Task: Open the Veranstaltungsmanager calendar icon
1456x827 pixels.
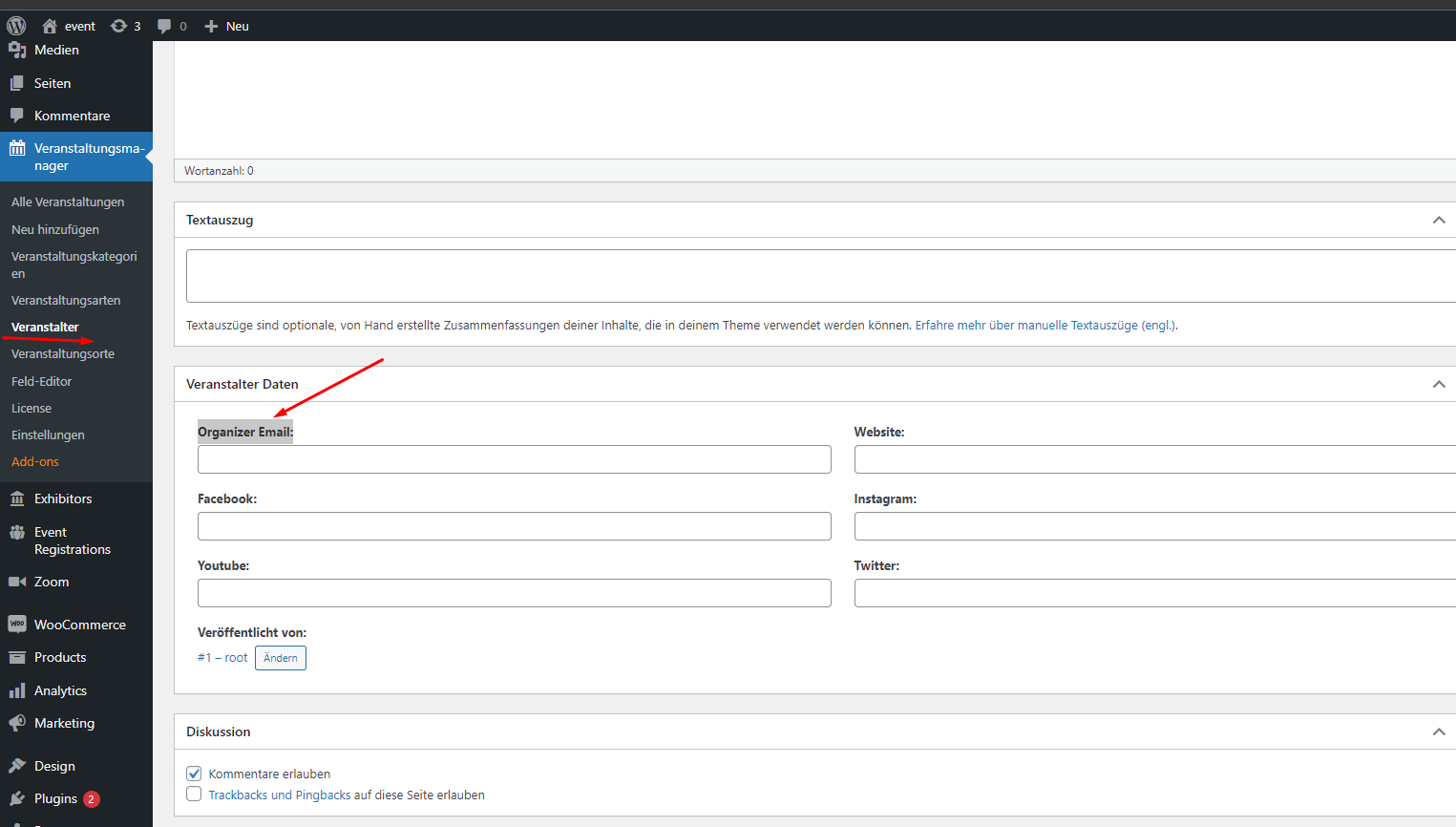Action: pos(17,148)
